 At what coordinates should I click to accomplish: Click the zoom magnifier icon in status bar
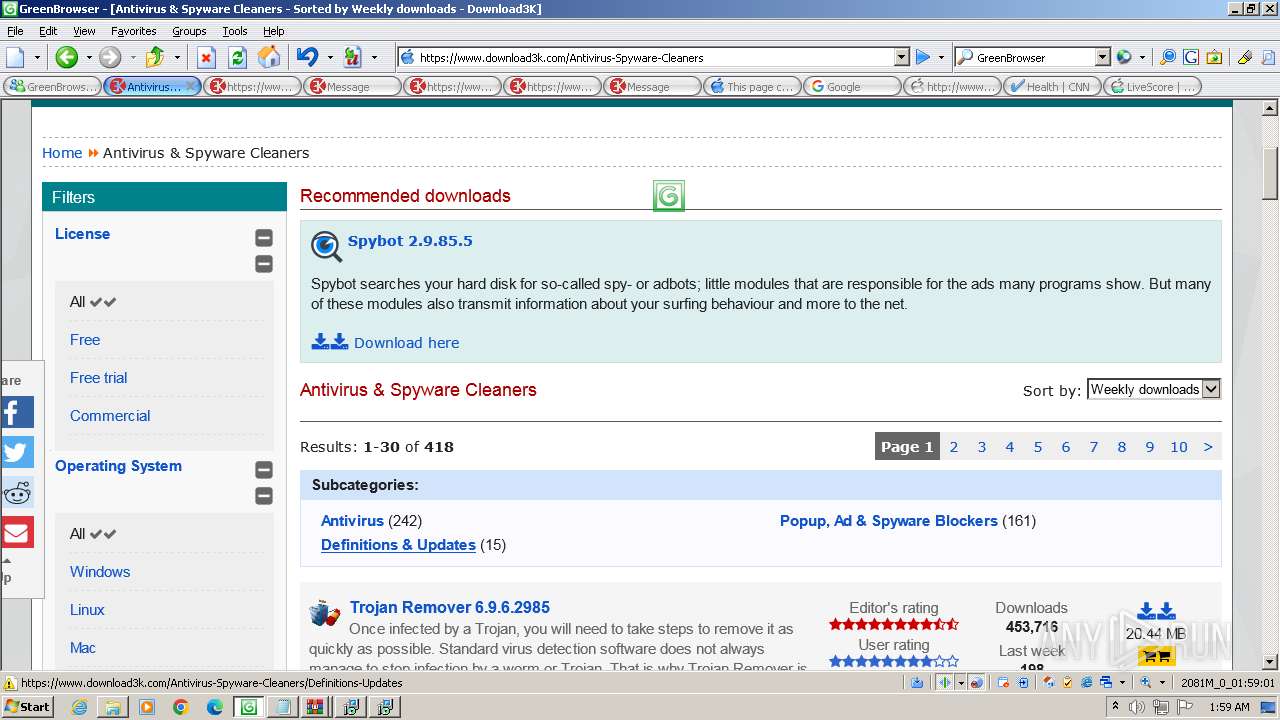[x=1146, y=682]
